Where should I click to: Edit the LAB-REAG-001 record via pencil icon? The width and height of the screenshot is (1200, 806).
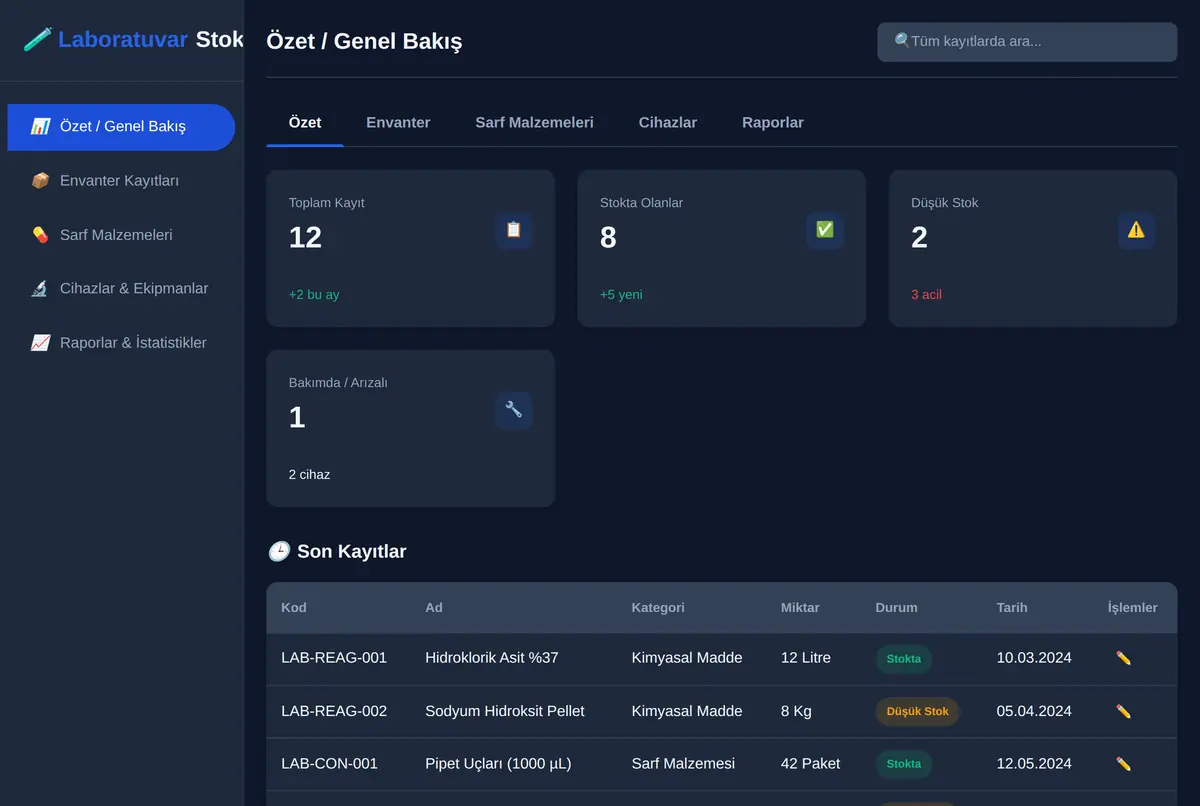(x=1123, y=658)
